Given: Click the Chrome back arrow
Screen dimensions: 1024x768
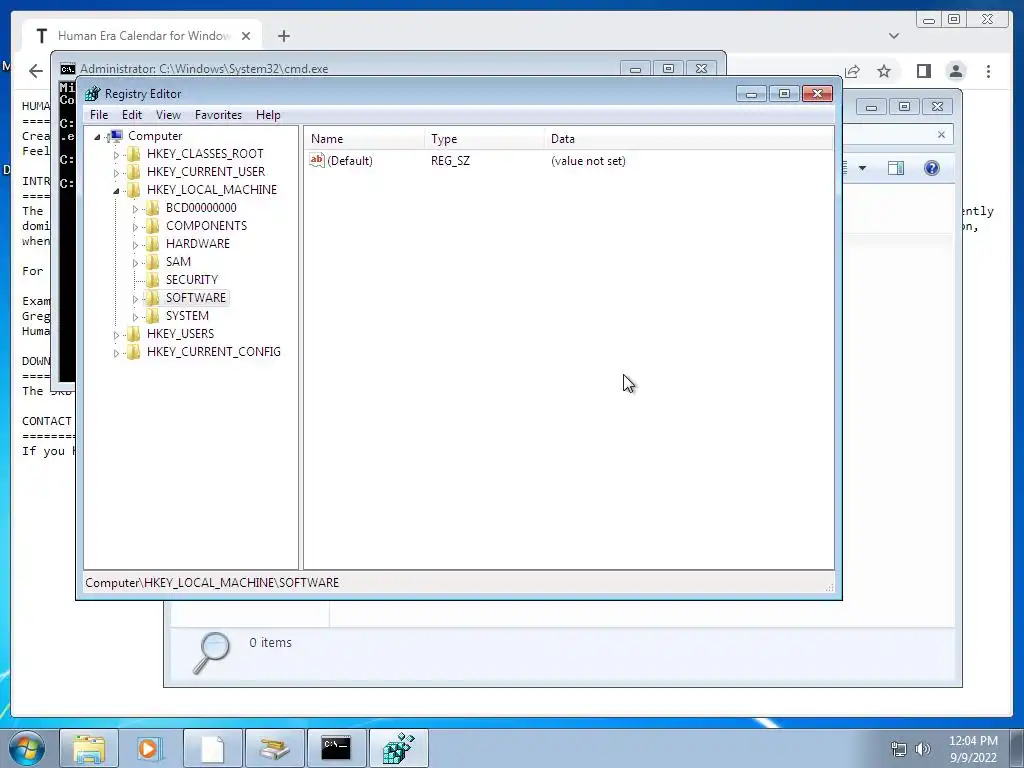Looking at the screenshot, I should click(36, 71).
